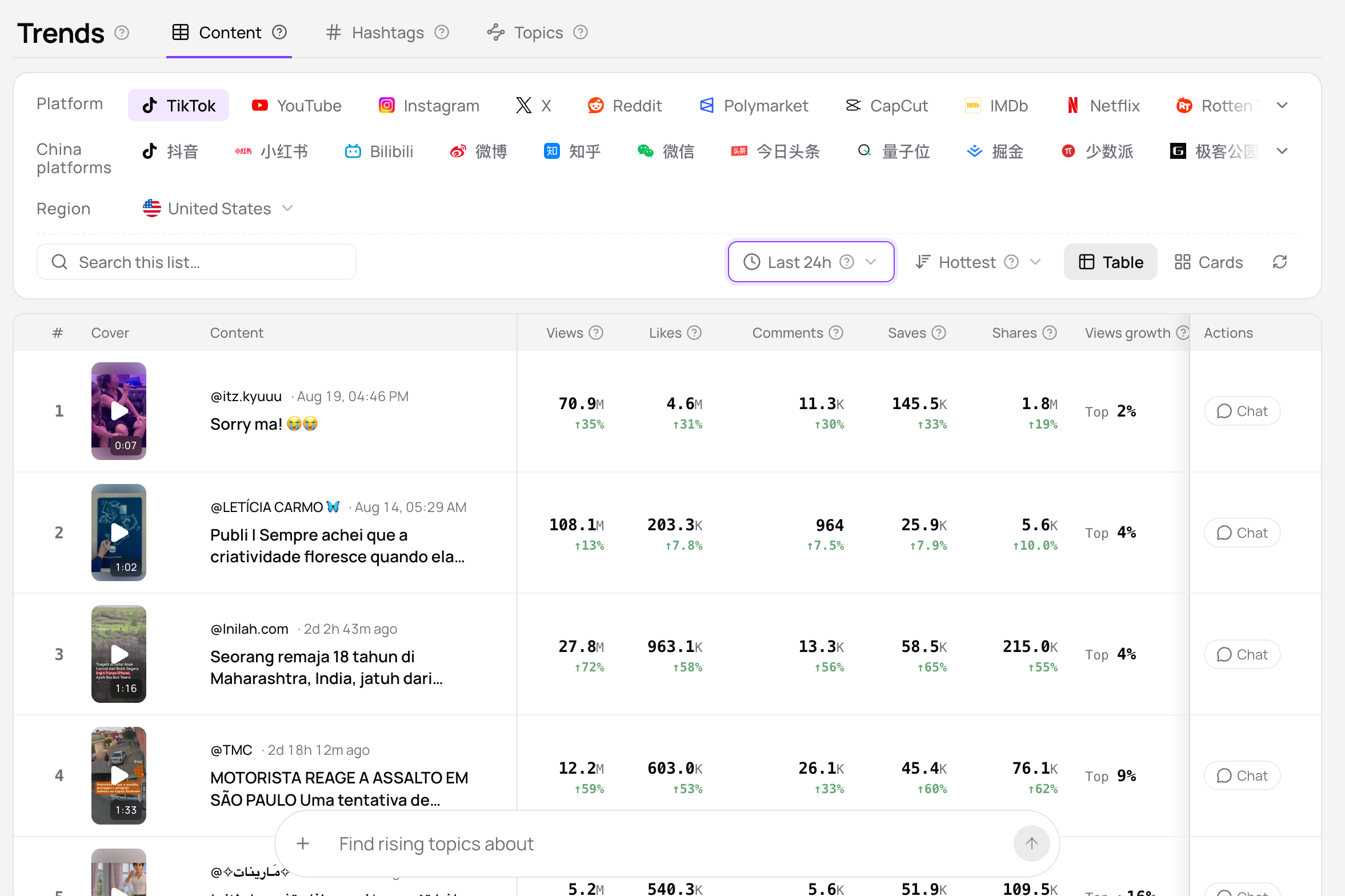Click the help icon next to Trends
Screen dimensions: 1345x896
pos(122,33)
